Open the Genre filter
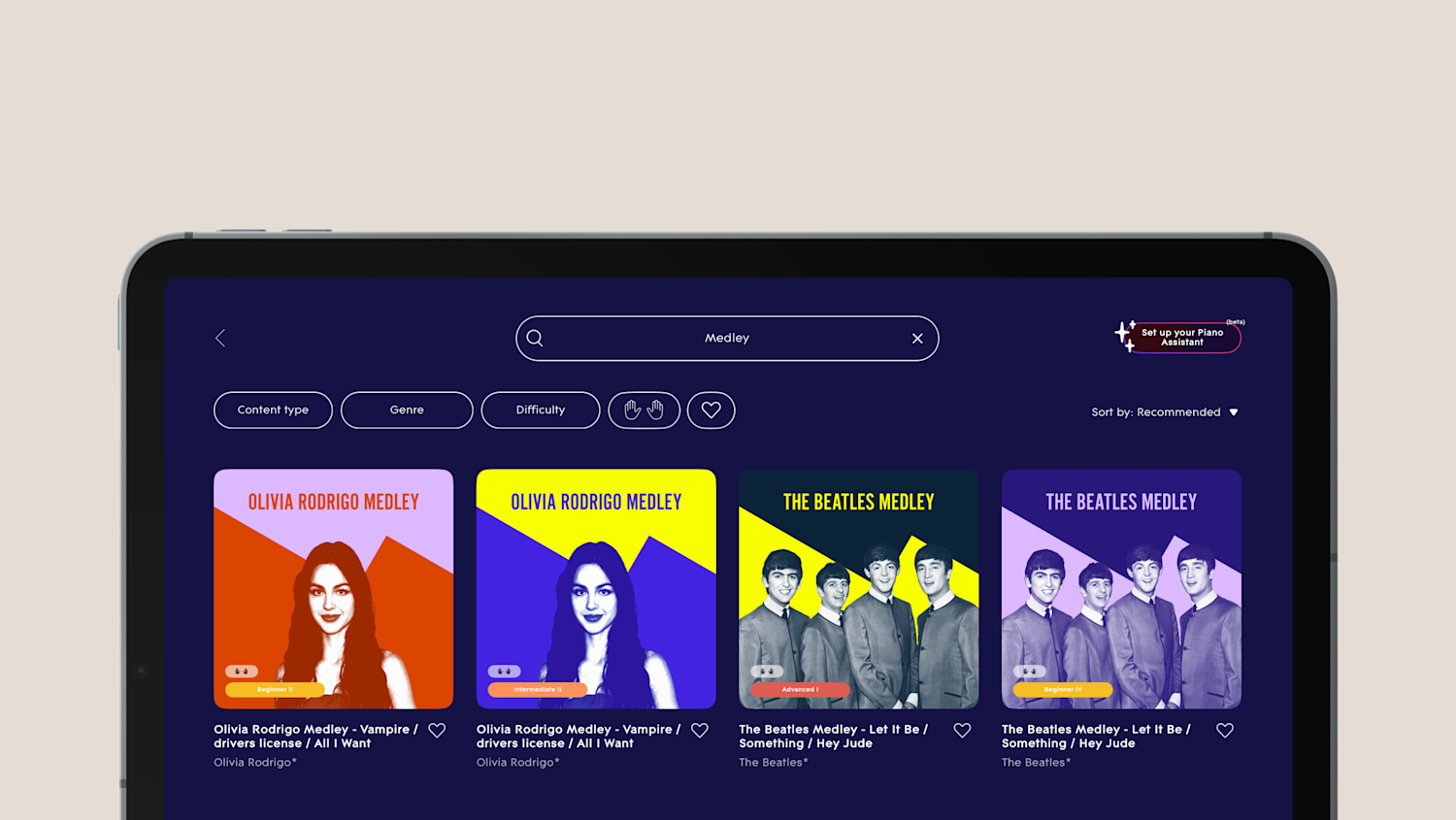This screenshot has width=1456, height=820. 407,410
